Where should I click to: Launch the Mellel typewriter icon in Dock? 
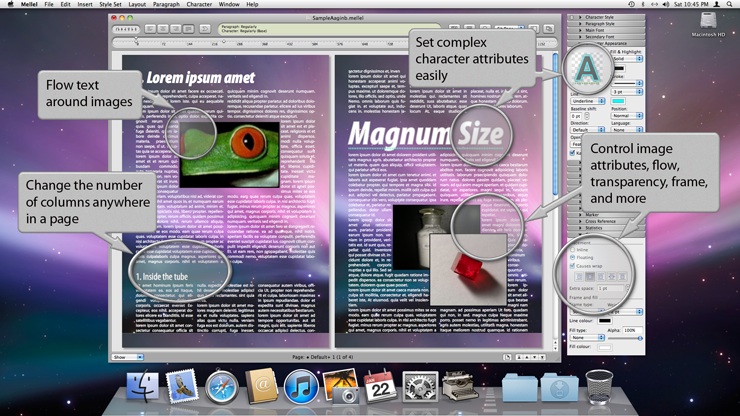tap(460, 386)
